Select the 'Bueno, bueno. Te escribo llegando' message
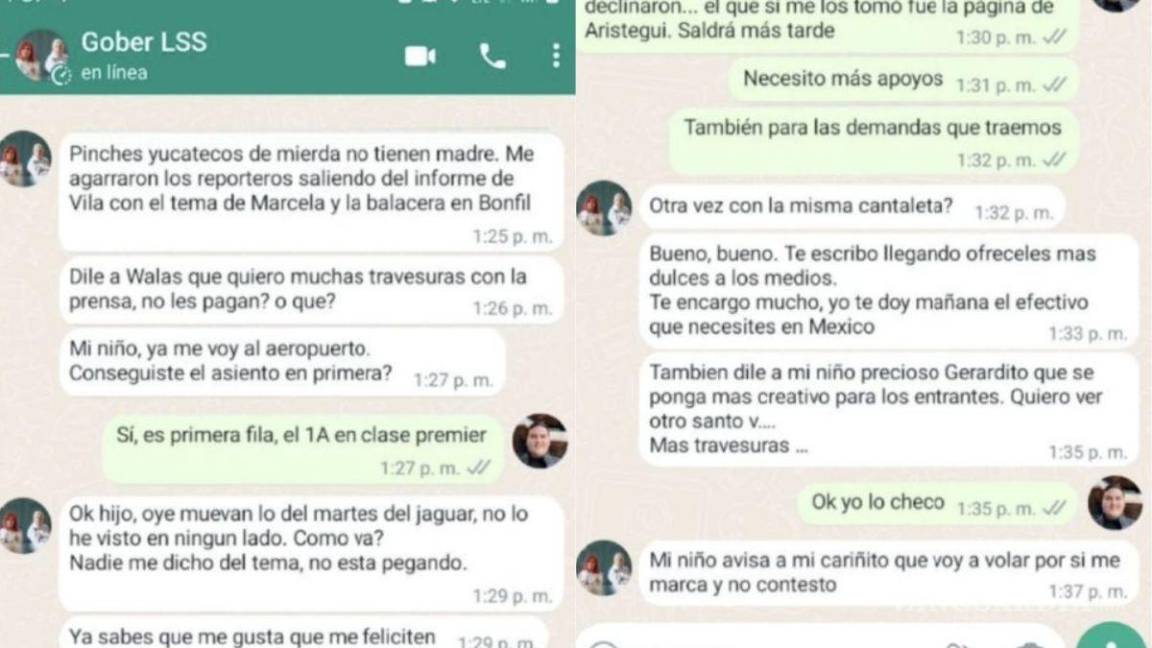 click(889, 291)
